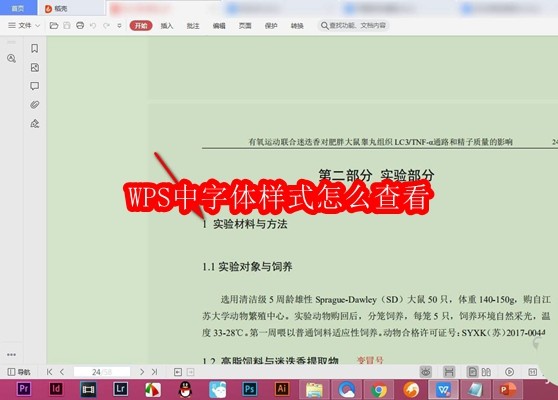Go to the first page

tap(49, 372)
